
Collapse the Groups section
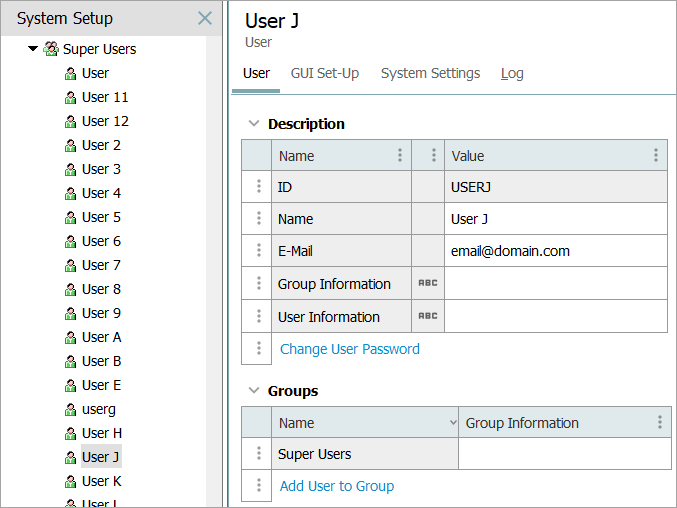click(254, 391)
